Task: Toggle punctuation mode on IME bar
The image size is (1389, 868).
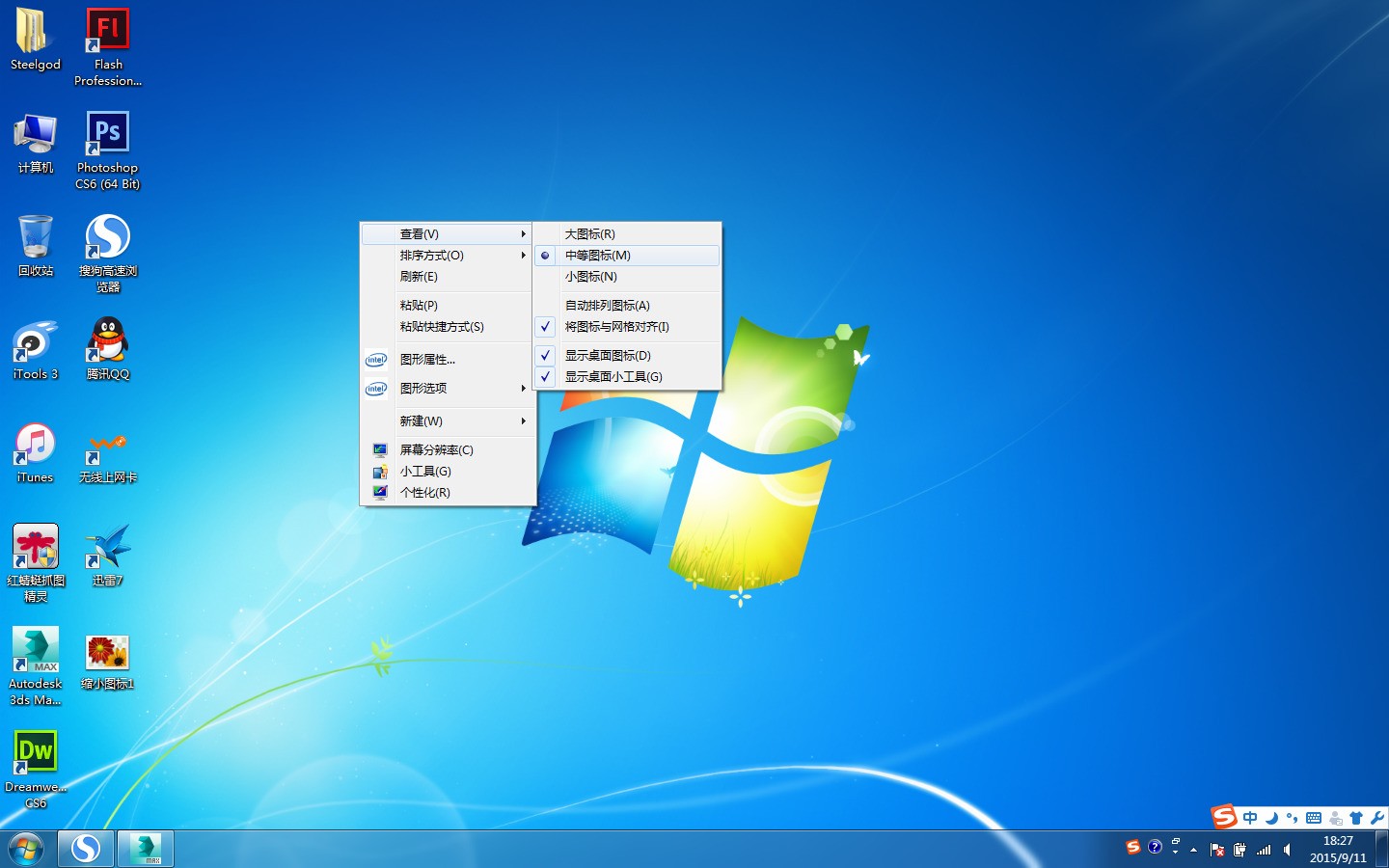Action: pos(1293,818)
